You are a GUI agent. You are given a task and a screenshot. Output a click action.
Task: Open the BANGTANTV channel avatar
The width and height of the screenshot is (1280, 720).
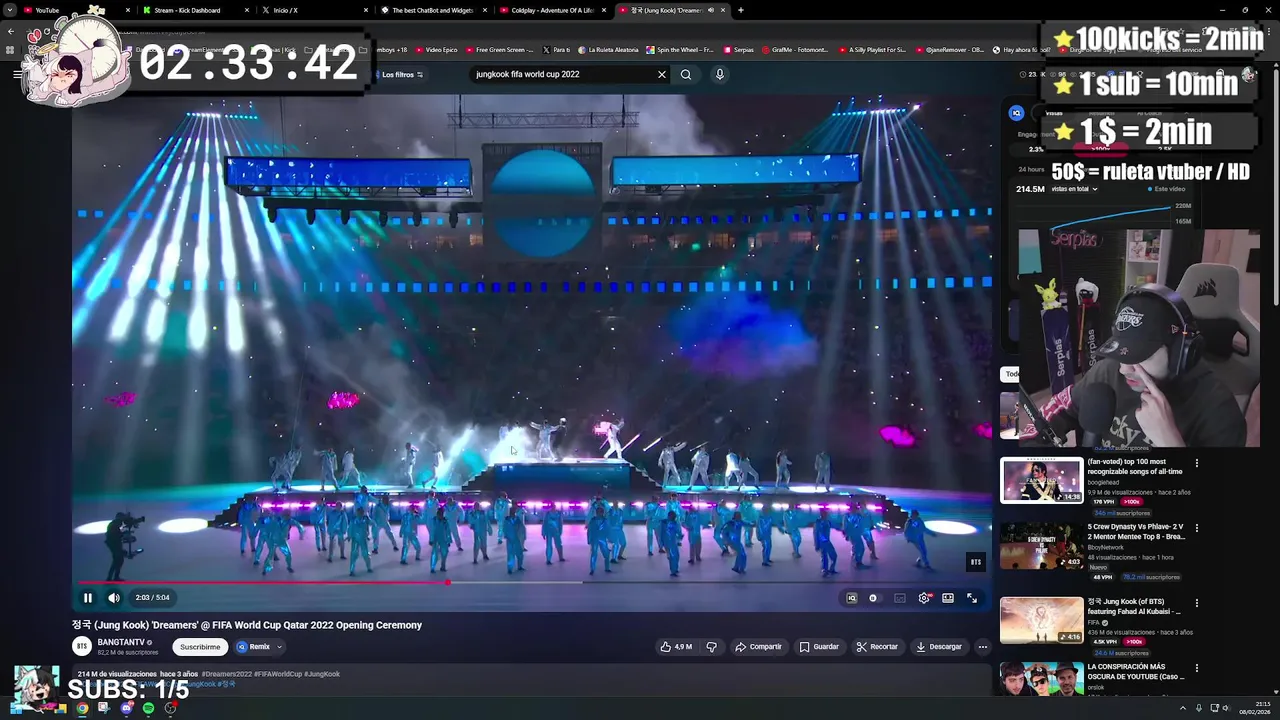click(x=82, y=646)
